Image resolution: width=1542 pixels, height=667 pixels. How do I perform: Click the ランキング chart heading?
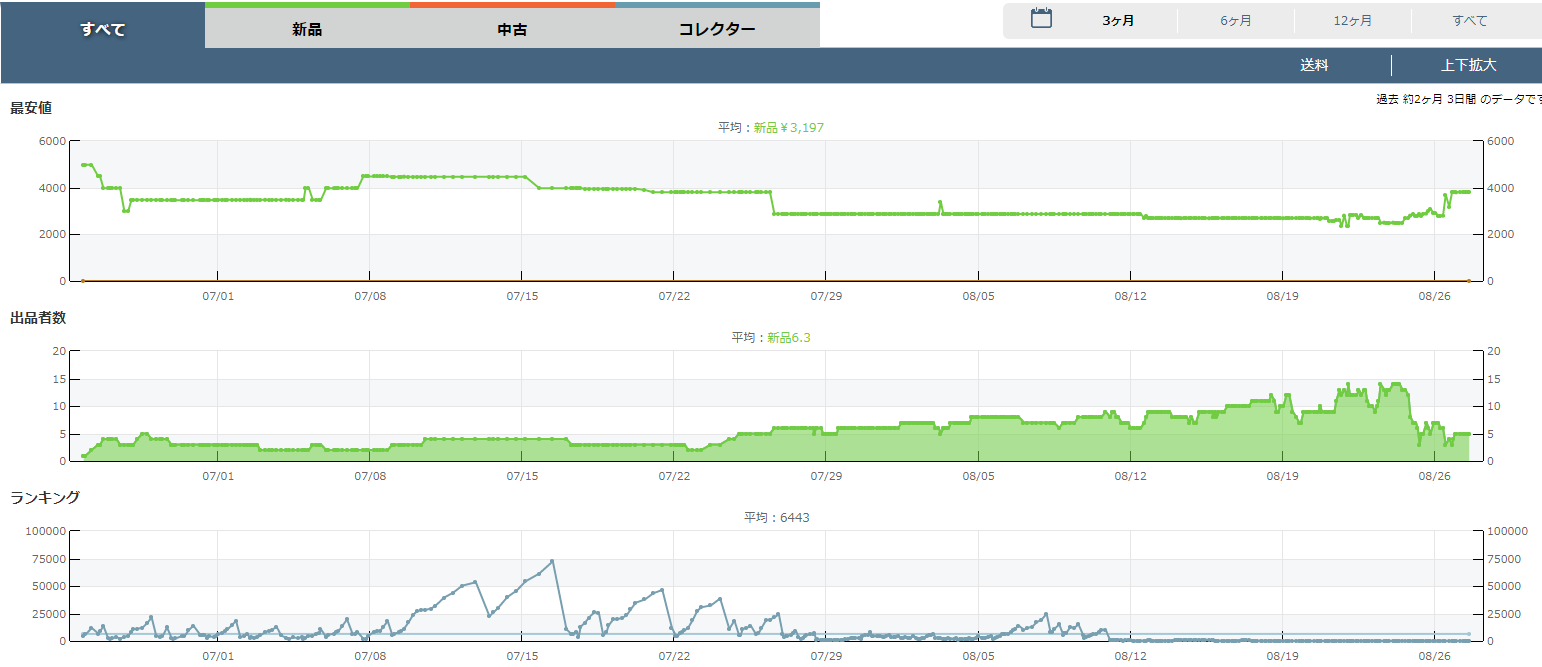click(x=45, y=497)
